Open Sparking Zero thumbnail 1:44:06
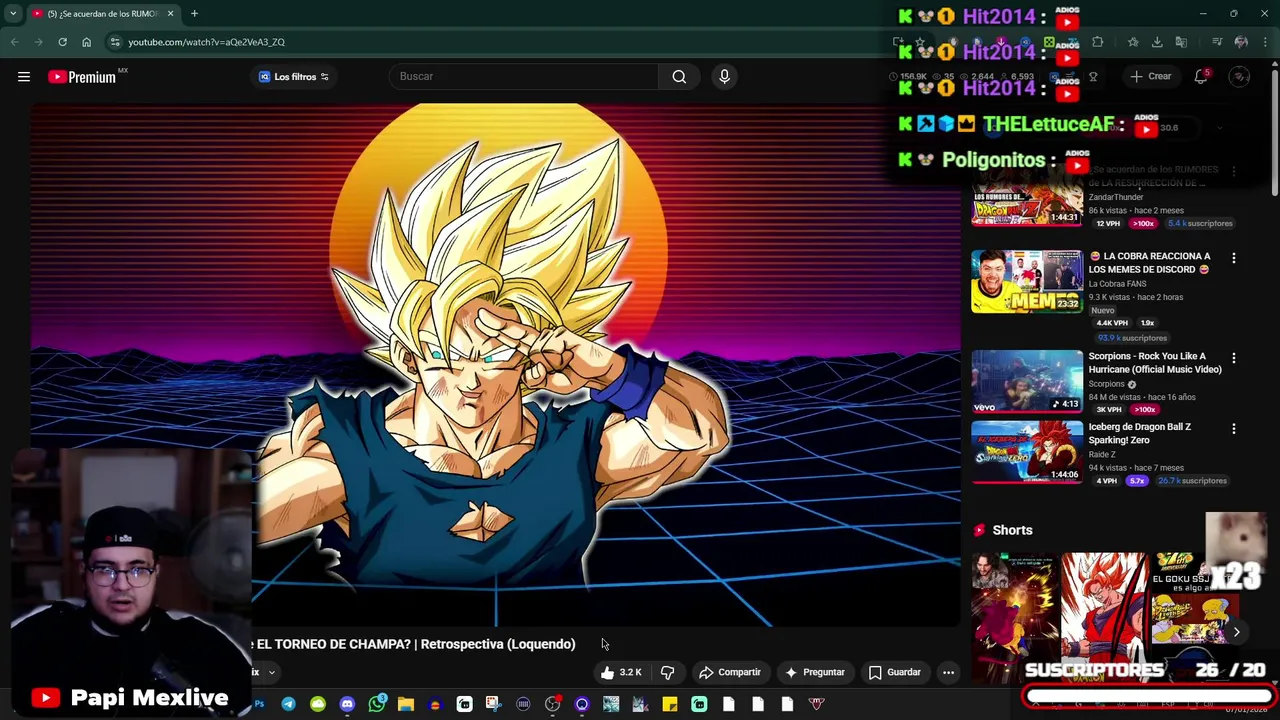 point(1027,451)
